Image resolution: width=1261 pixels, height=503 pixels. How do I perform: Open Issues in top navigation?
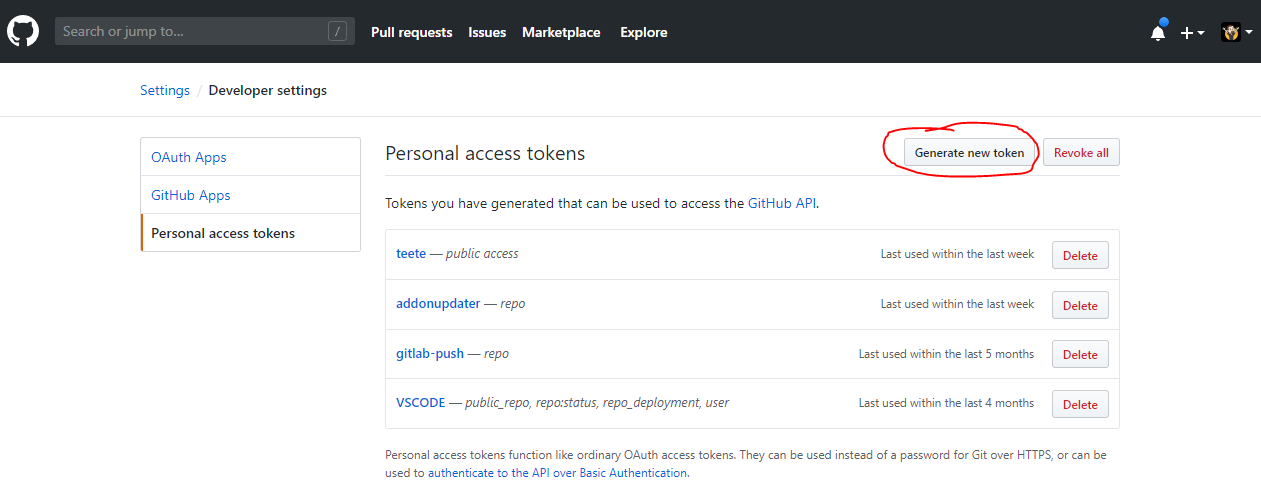487,32
